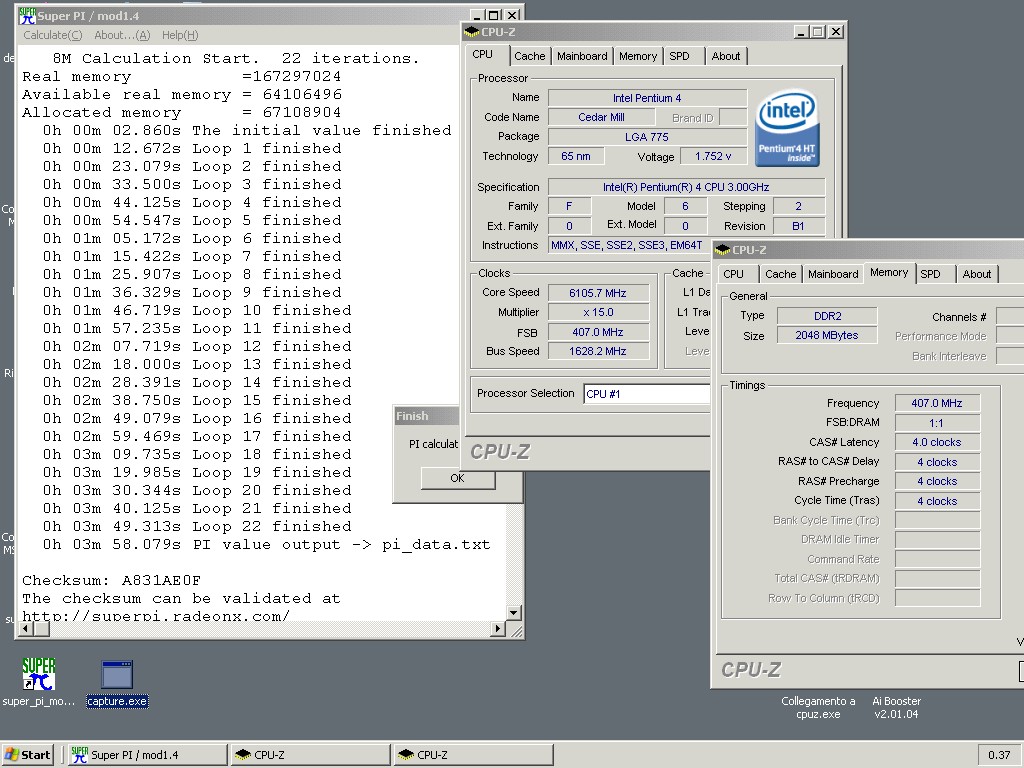Image resolution: width=1024 pixels, height=768 pixels.
Task: Click the Multiplier value x 15.0
Action: tap(598, 312)
